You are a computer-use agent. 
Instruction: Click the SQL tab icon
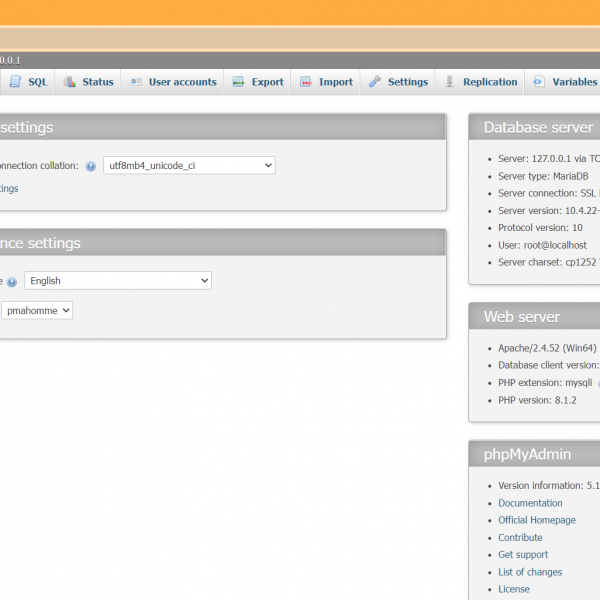pos(15,82)
